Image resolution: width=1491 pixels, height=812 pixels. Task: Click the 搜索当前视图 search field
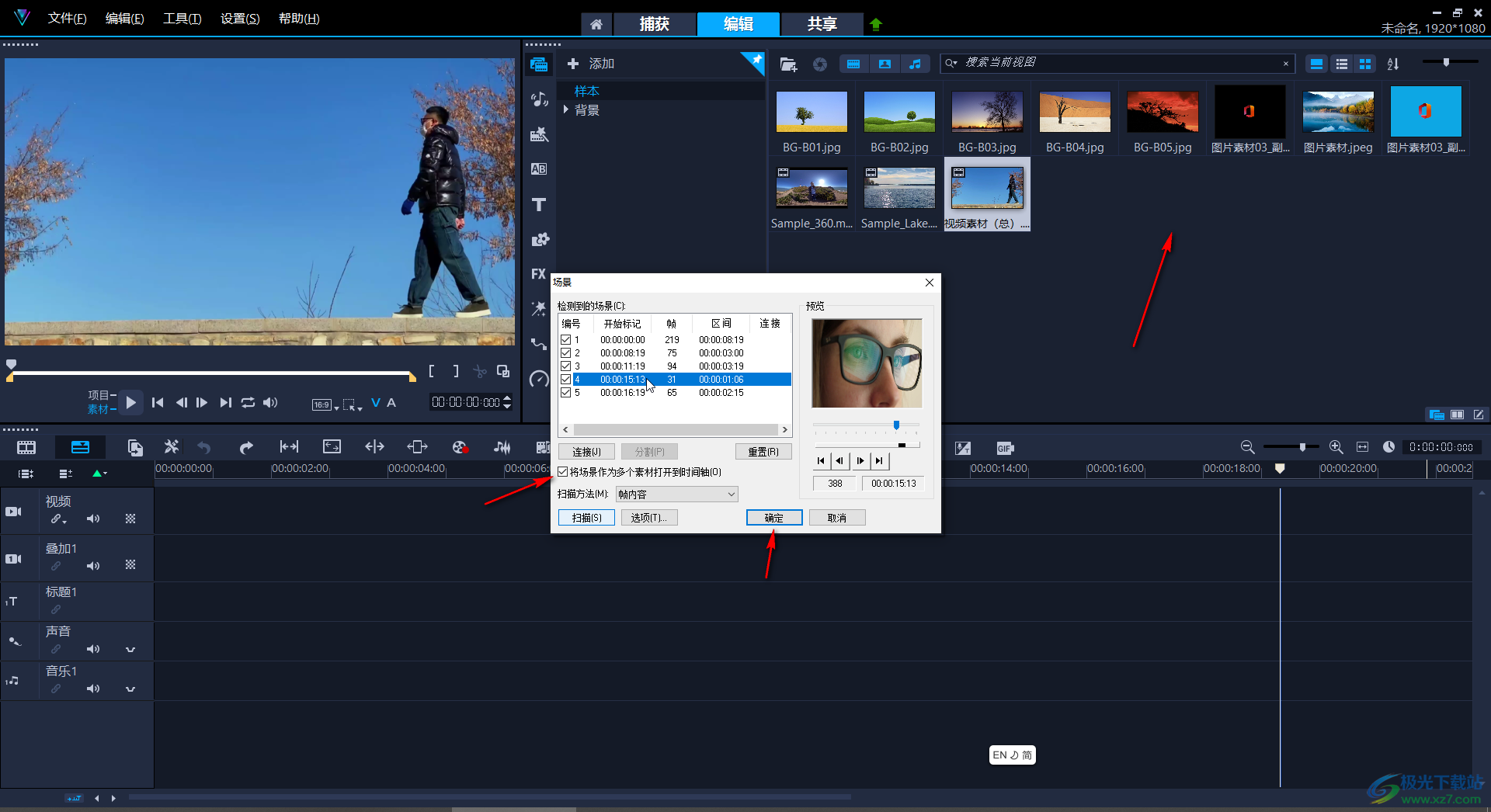(1118, 63)
